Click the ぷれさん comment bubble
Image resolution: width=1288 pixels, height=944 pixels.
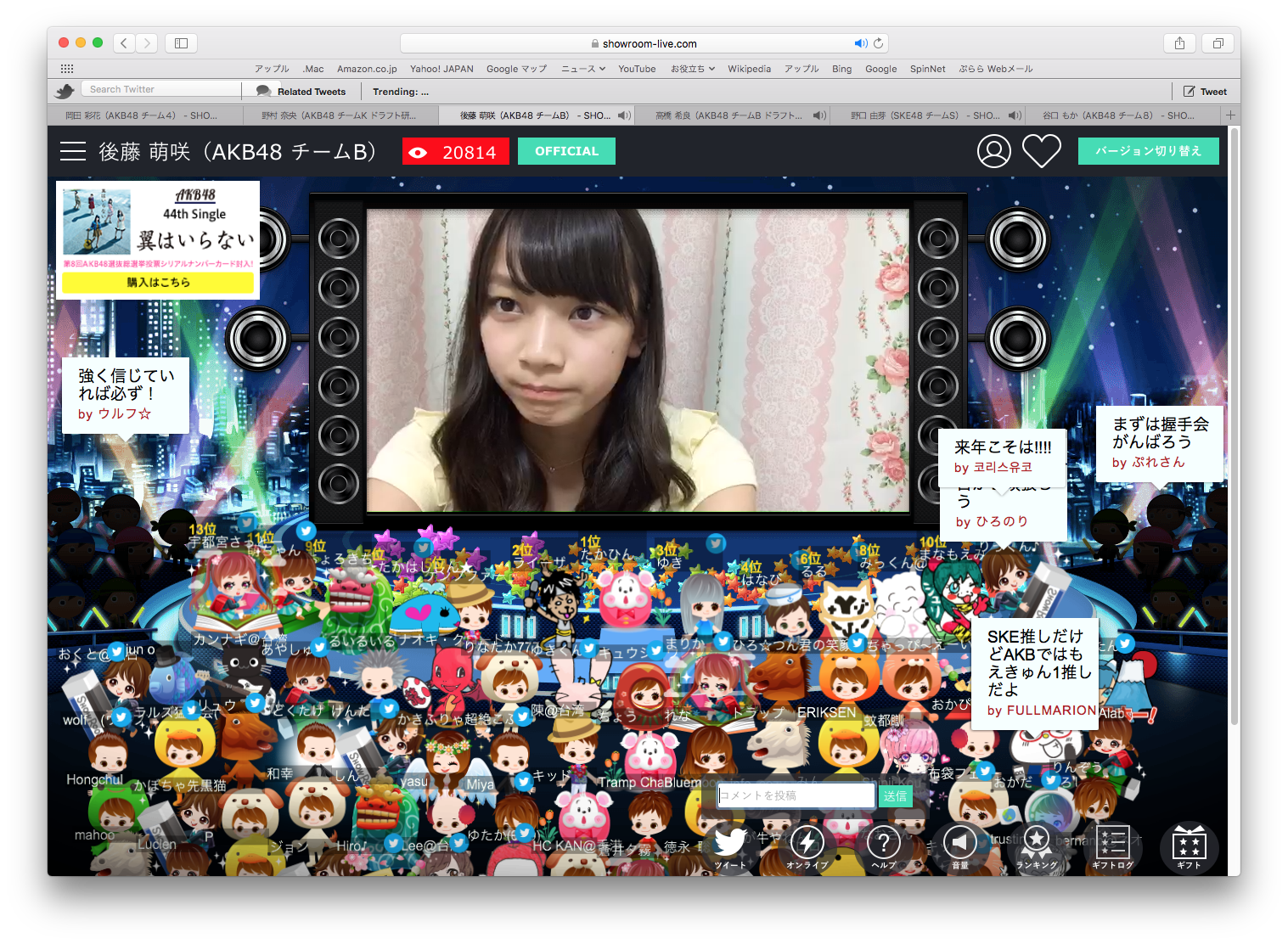click(1160, 443)
